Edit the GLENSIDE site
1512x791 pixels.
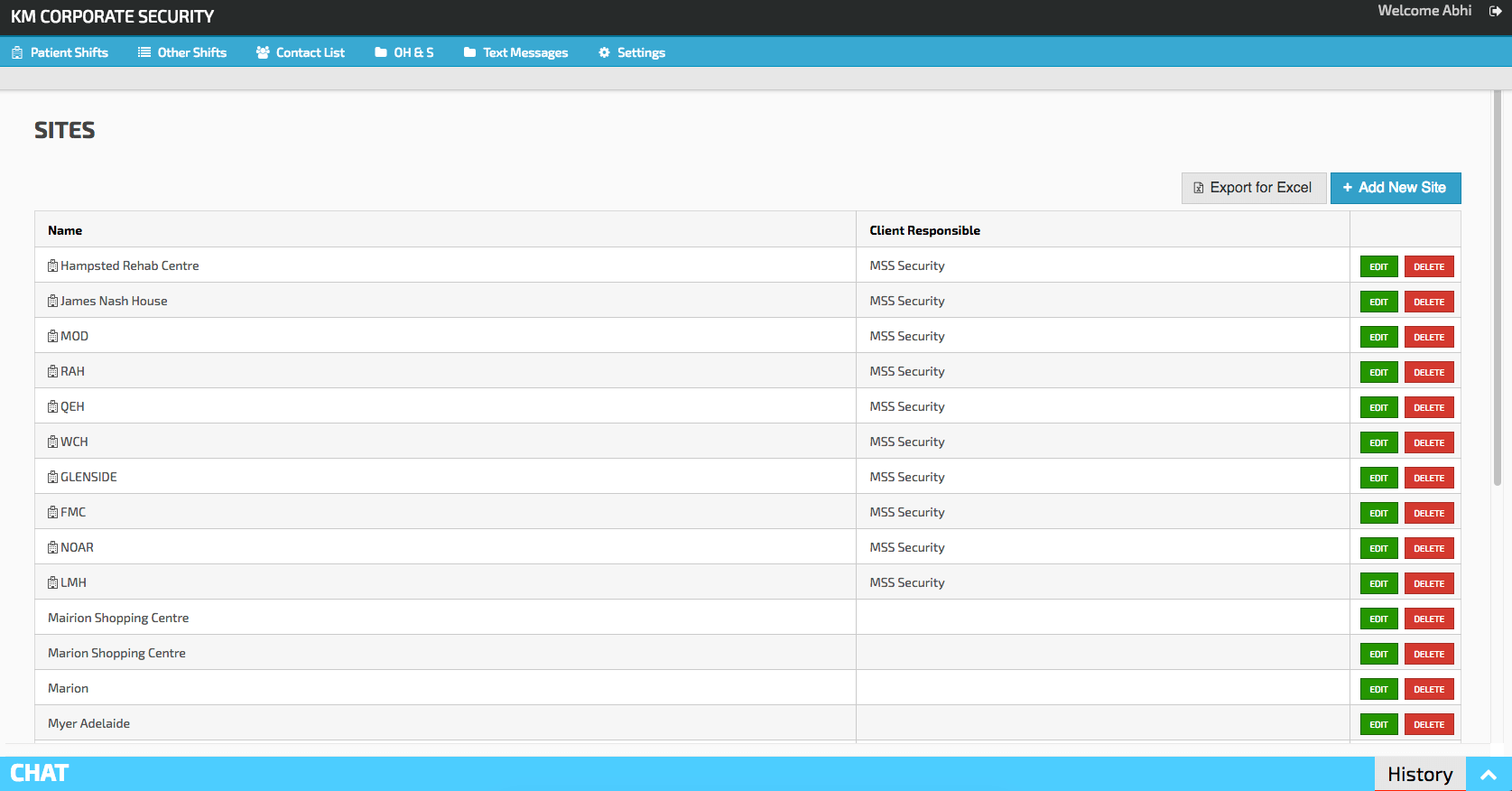(x=1379, y=478)
